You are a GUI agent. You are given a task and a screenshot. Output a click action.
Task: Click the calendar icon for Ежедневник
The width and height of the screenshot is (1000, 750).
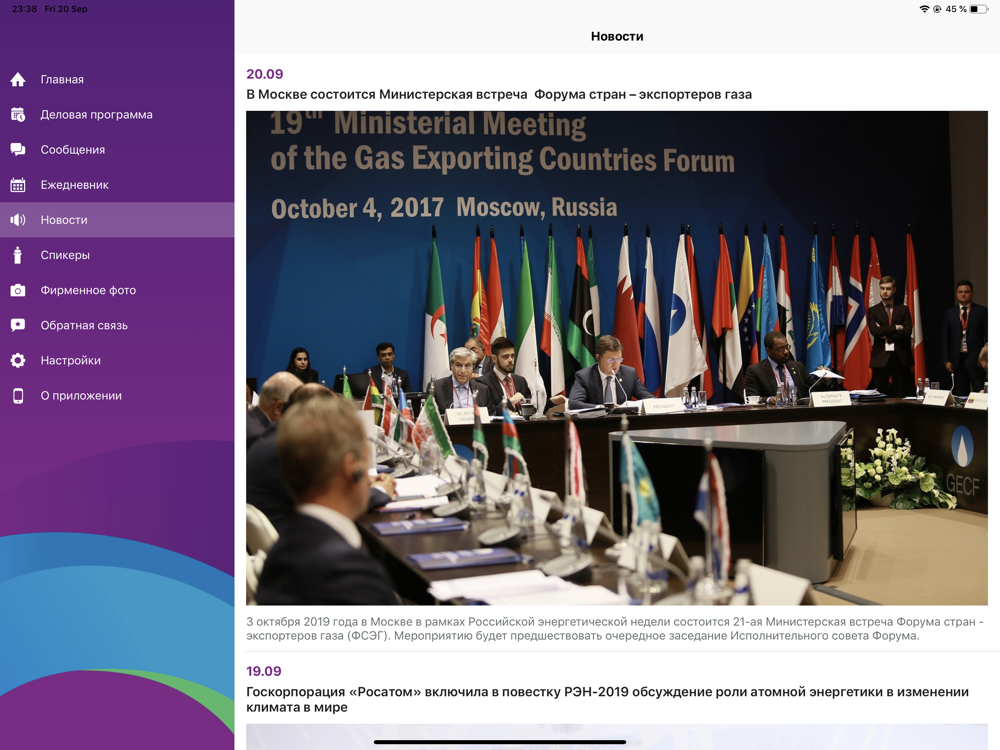(x=18, y=185)
